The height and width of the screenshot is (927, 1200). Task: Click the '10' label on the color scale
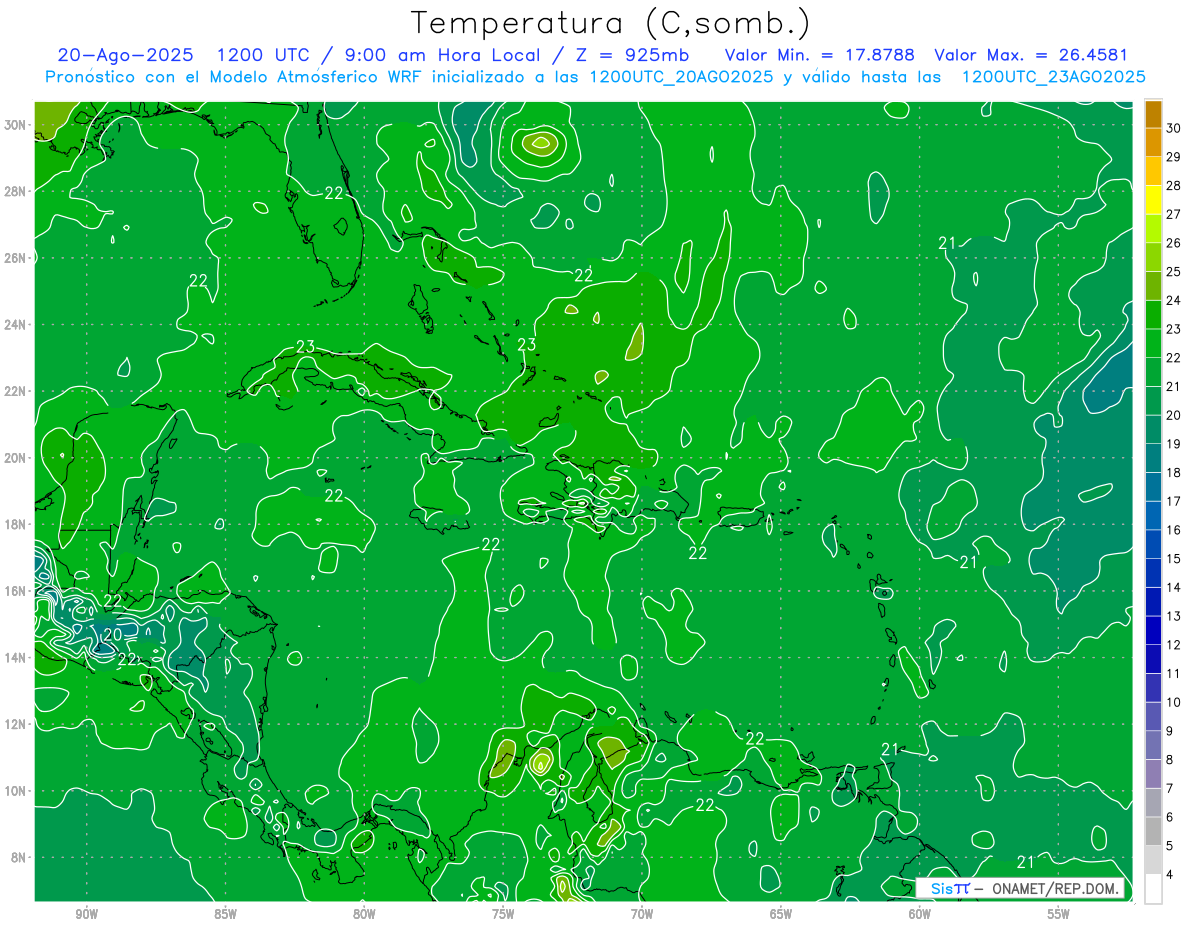1173,702
